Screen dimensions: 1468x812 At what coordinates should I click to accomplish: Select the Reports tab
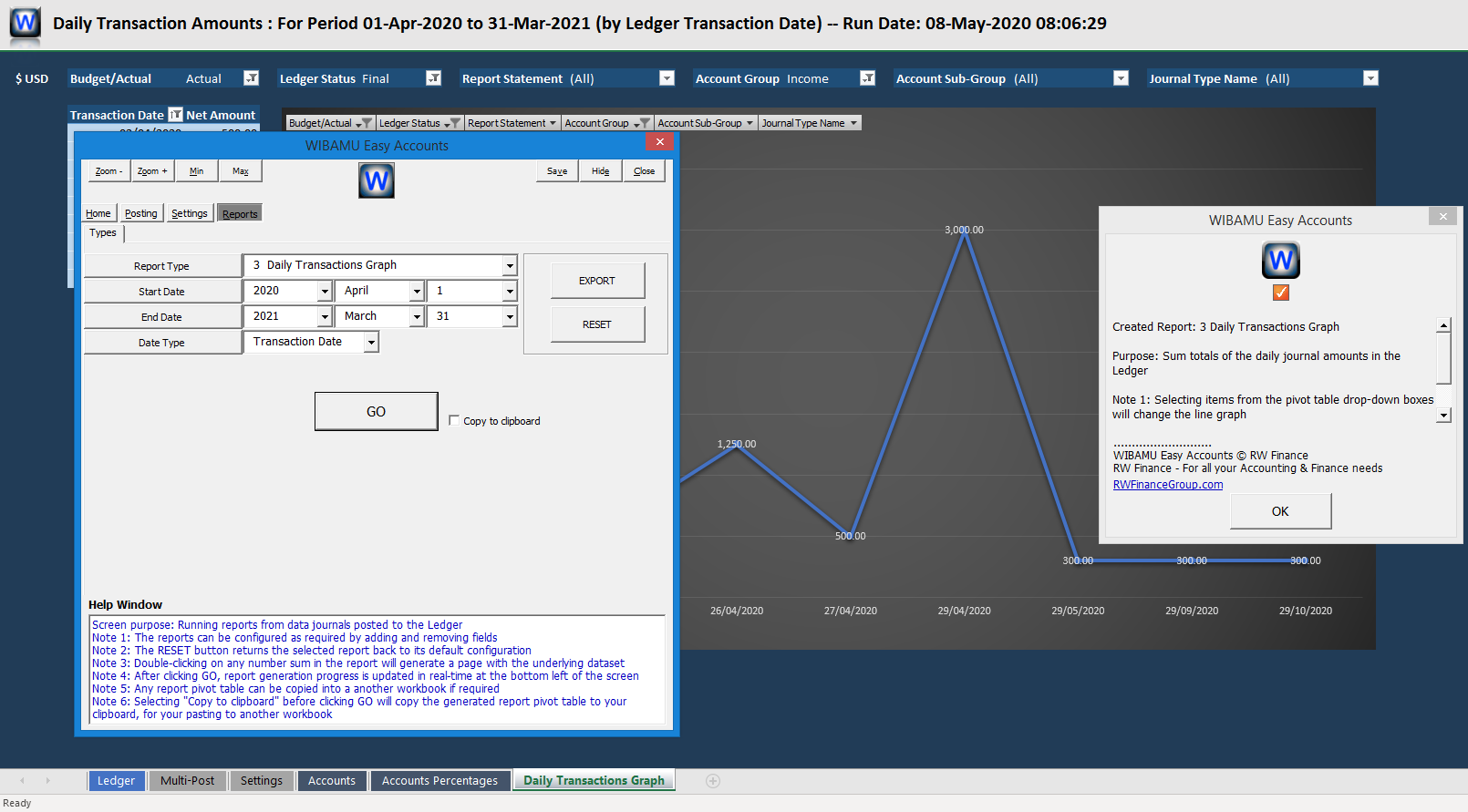(x=240, y=214)
